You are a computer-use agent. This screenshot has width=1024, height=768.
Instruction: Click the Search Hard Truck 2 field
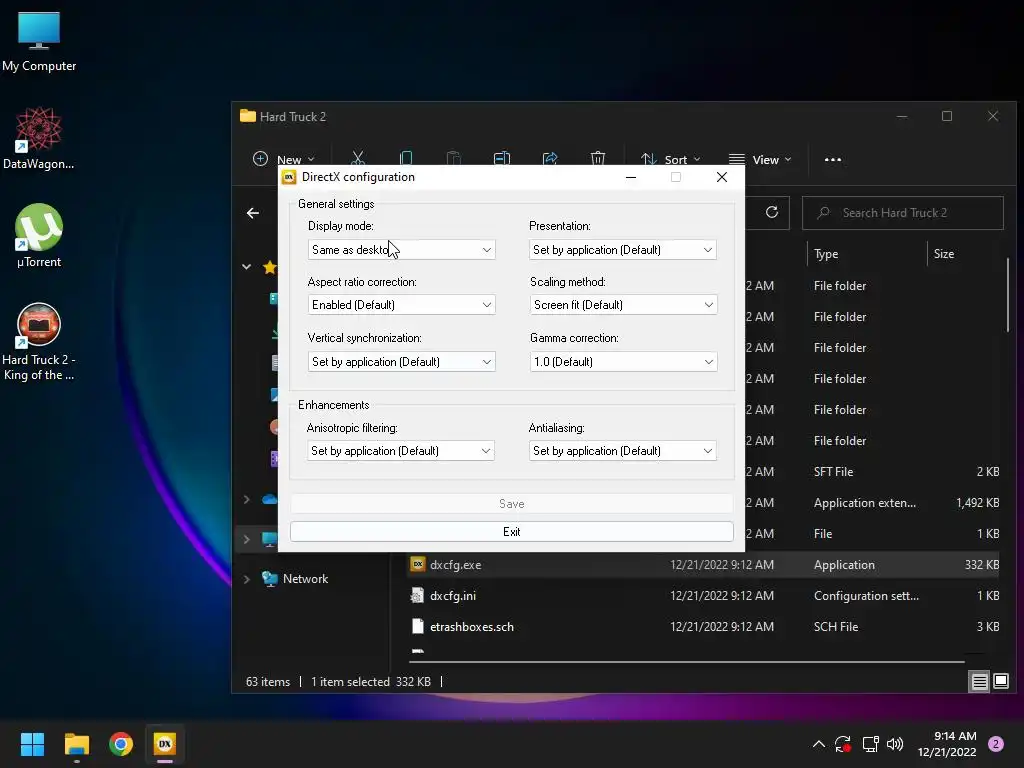pos(903,213)
